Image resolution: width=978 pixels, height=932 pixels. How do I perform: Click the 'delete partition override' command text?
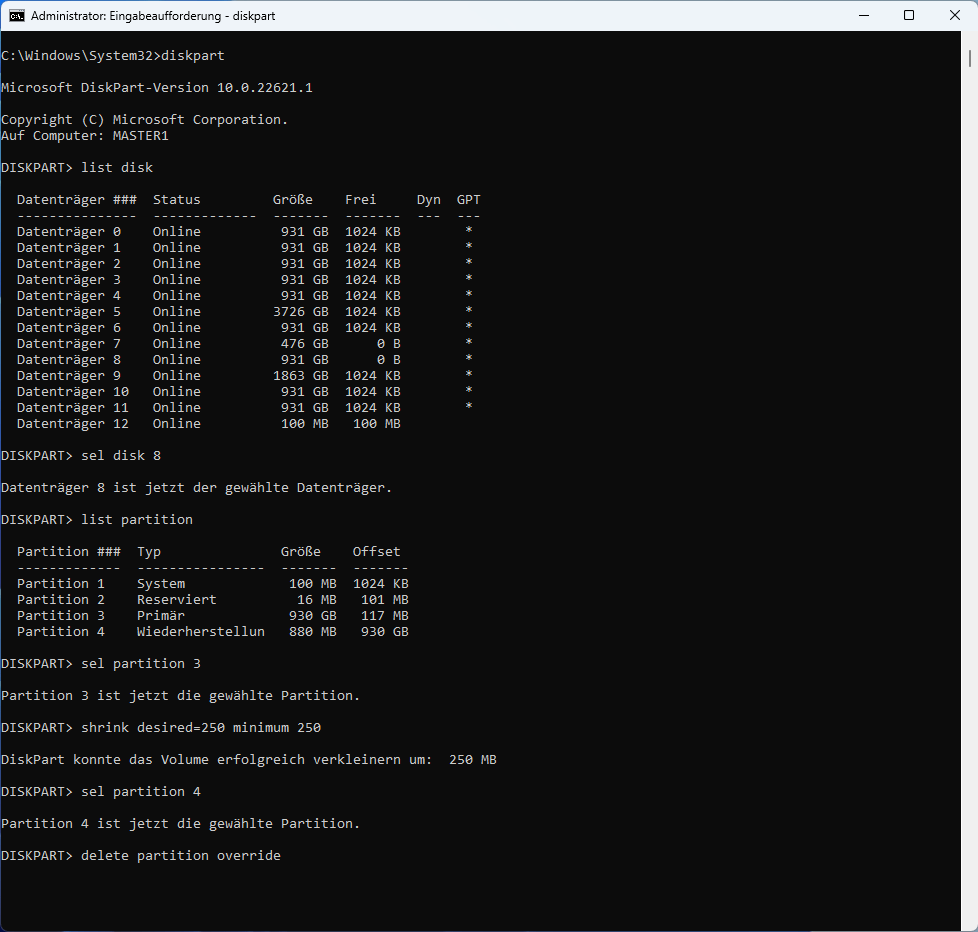coord(180,856)
